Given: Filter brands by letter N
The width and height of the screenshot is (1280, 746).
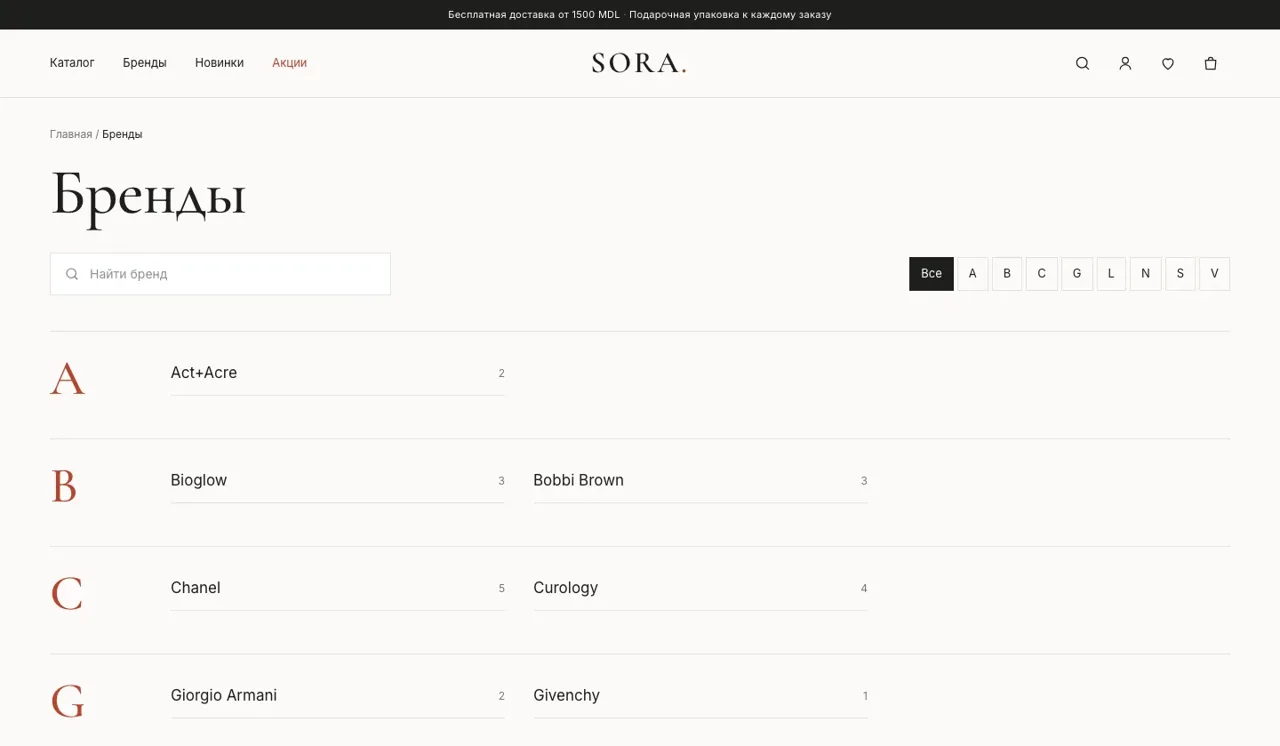Looking at the screenshot, I should [x=1146, y=274].
